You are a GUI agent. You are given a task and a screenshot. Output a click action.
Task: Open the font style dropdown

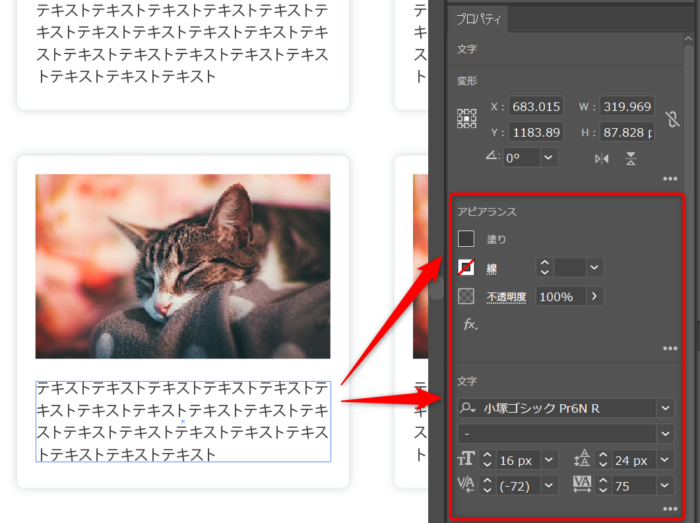(x=666, y=433)
